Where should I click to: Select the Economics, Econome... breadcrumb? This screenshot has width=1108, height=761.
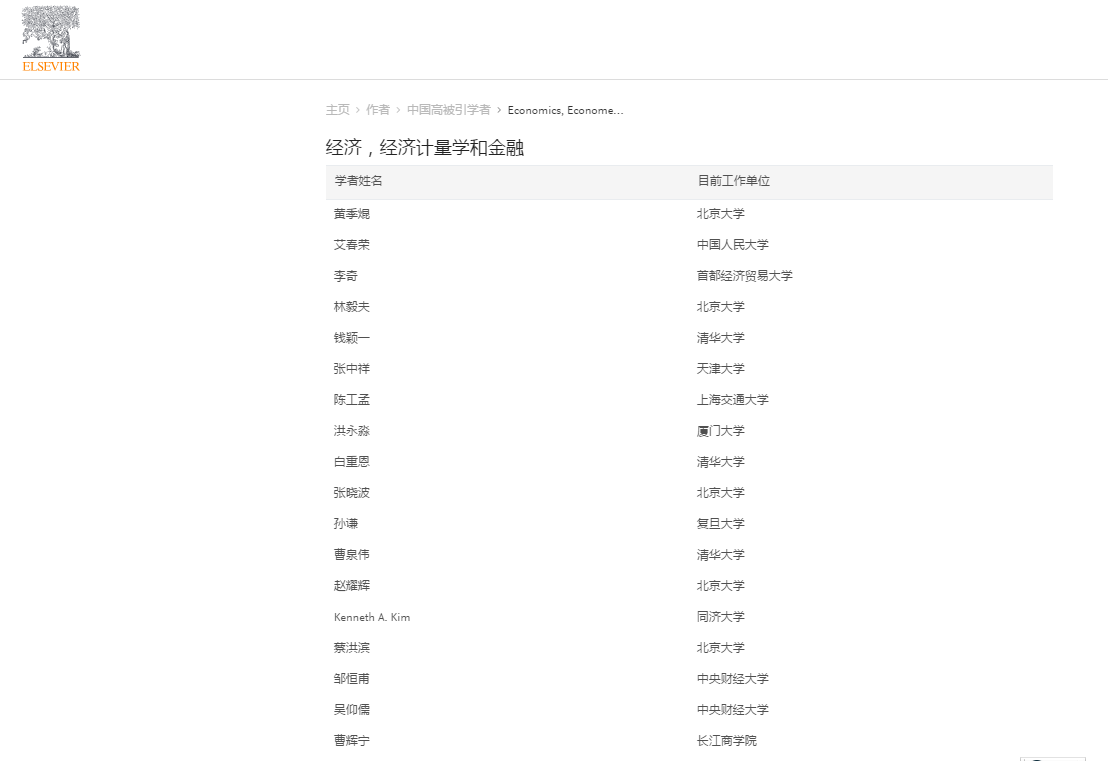point(565,110)
